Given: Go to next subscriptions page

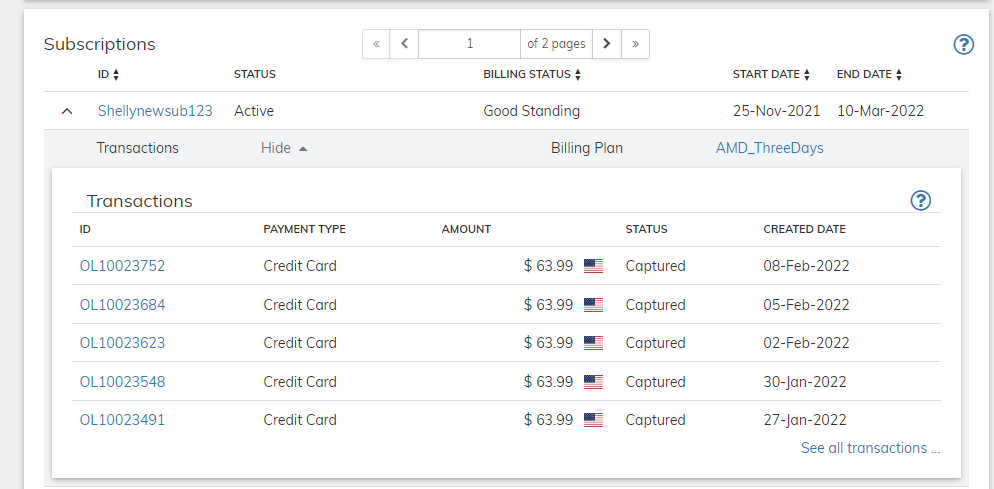Looking at the screenshot, I should point(607,44).
